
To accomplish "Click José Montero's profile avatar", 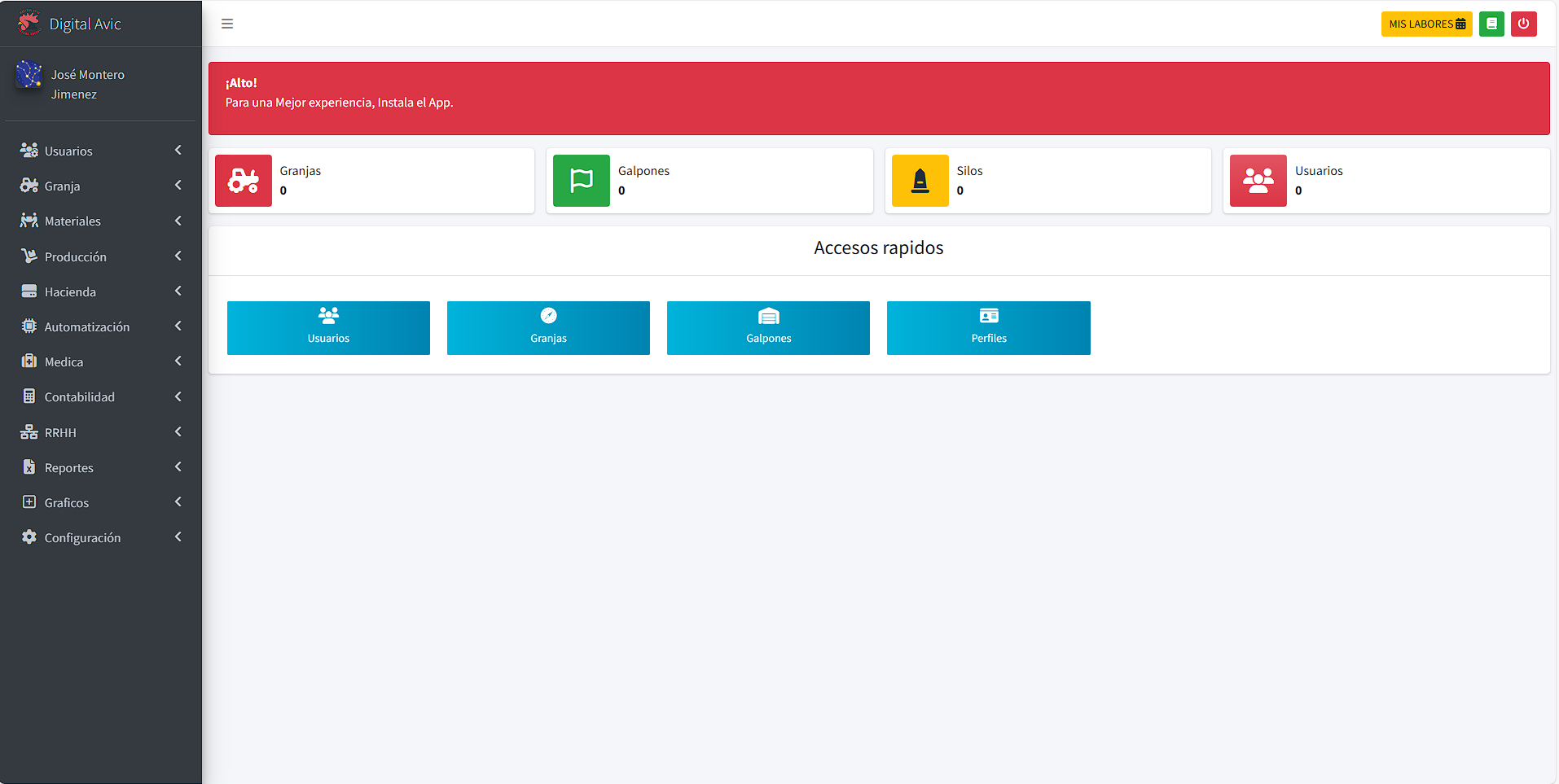I will 29,74.
